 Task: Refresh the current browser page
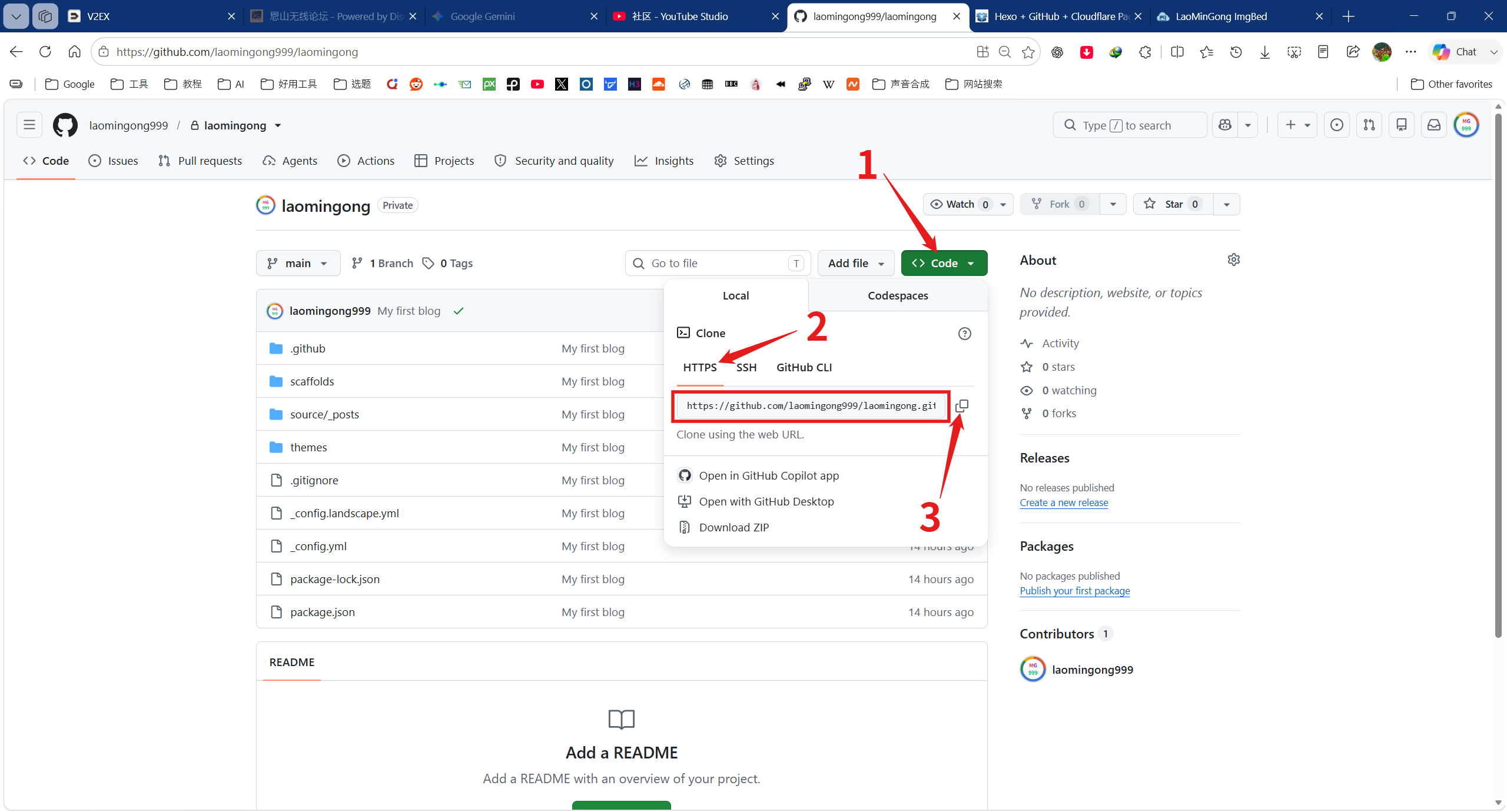point(45,52)
